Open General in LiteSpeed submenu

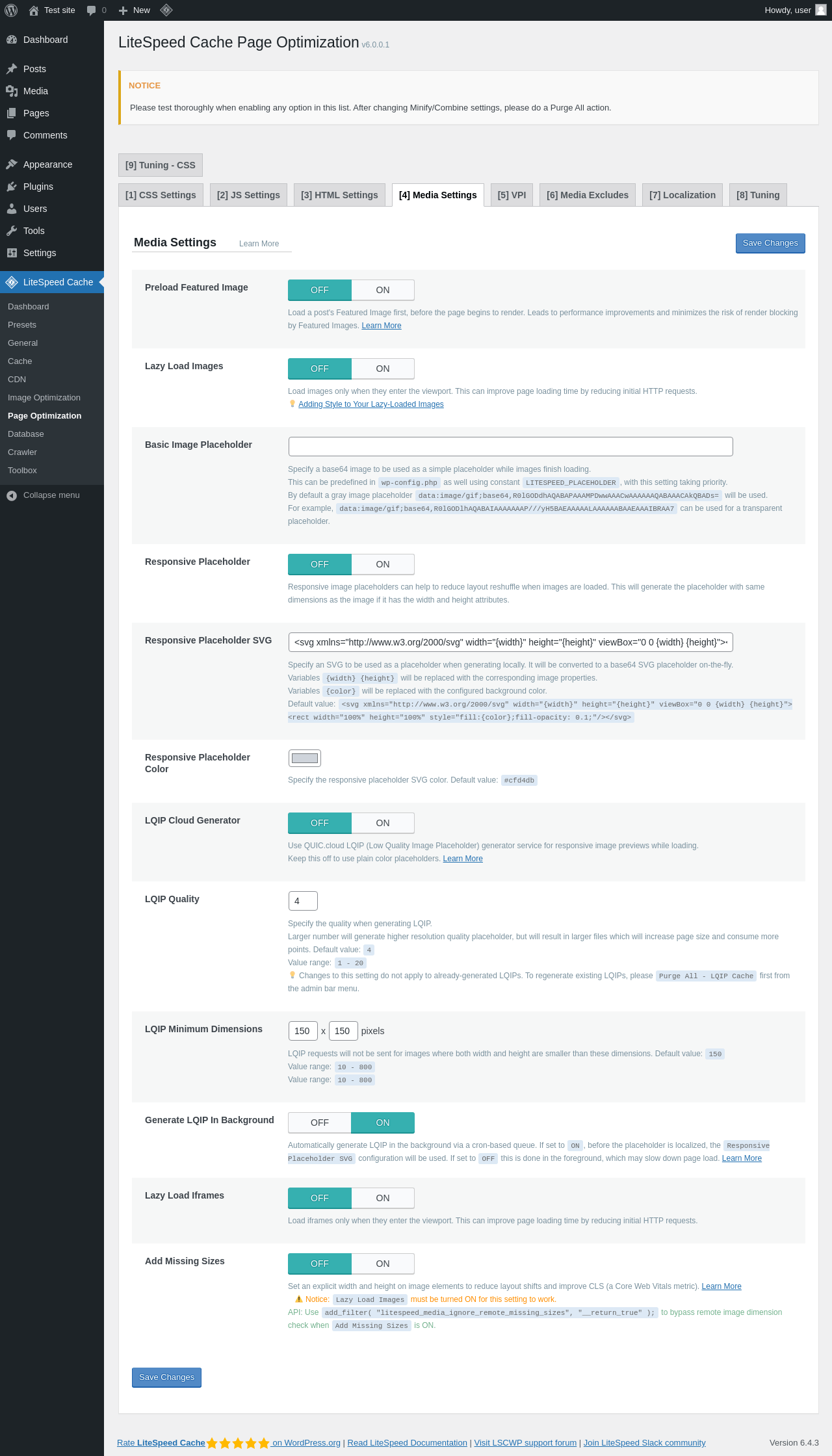pyautogui.click(x=23, y=343)
